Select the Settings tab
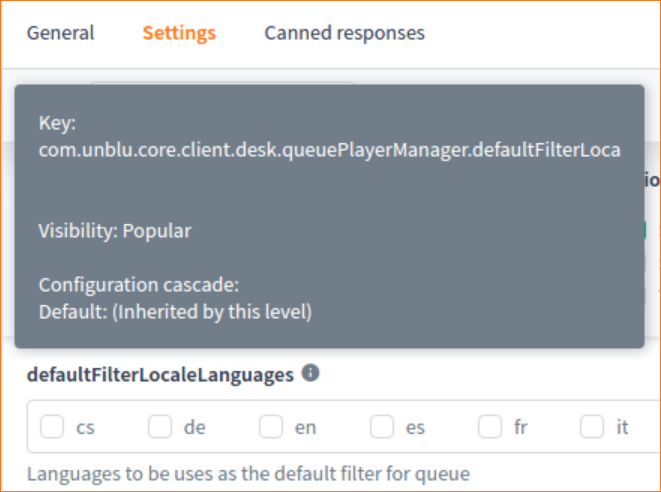Screen dimensions: 661x492 tap(179, 33)
